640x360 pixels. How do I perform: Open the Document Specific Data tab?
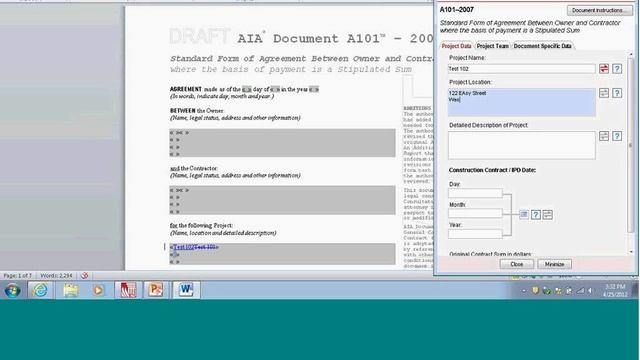click(542, 46)
